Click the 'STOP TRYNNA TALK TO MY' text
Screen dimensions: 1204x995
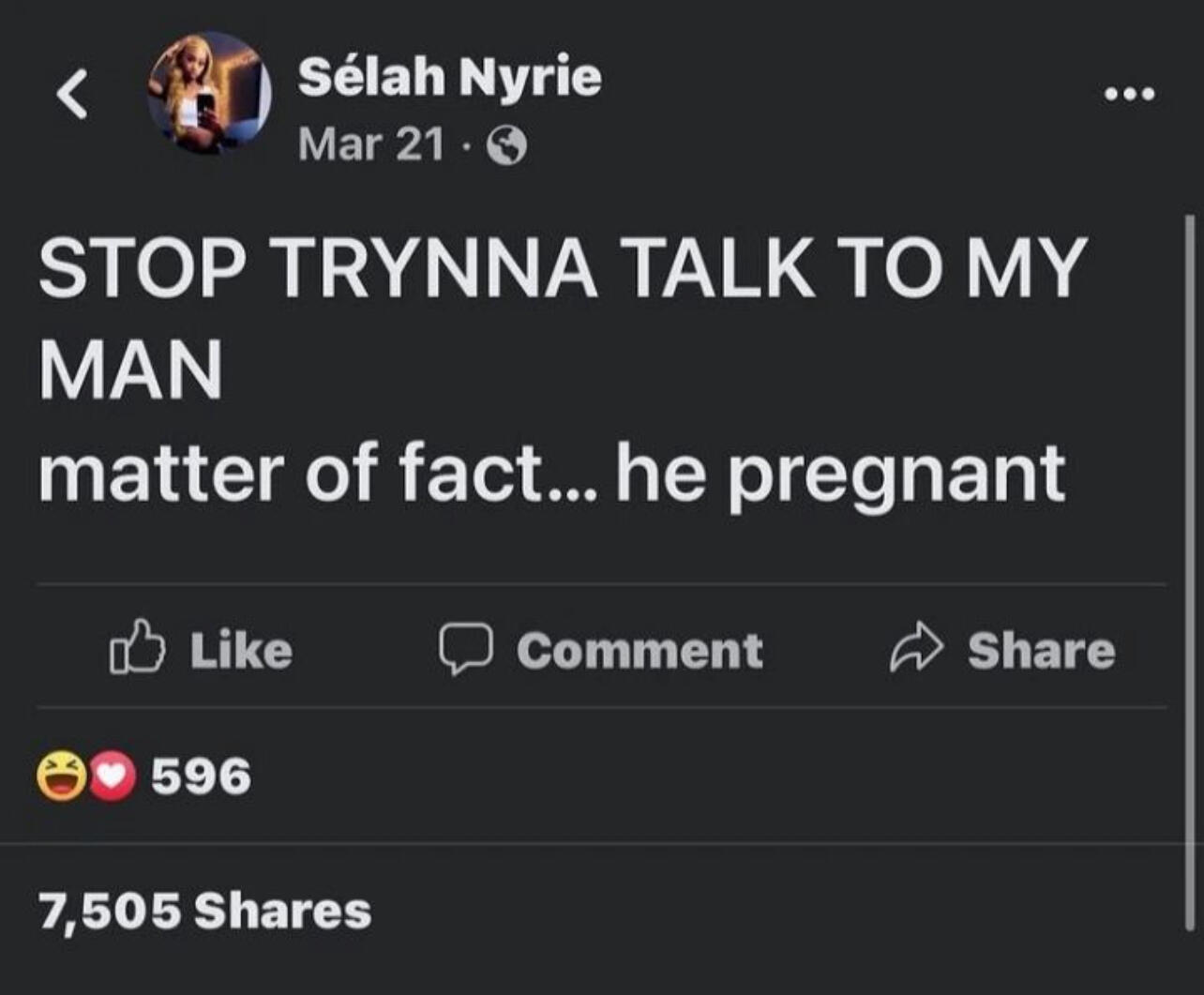click(x=563, y=269)
